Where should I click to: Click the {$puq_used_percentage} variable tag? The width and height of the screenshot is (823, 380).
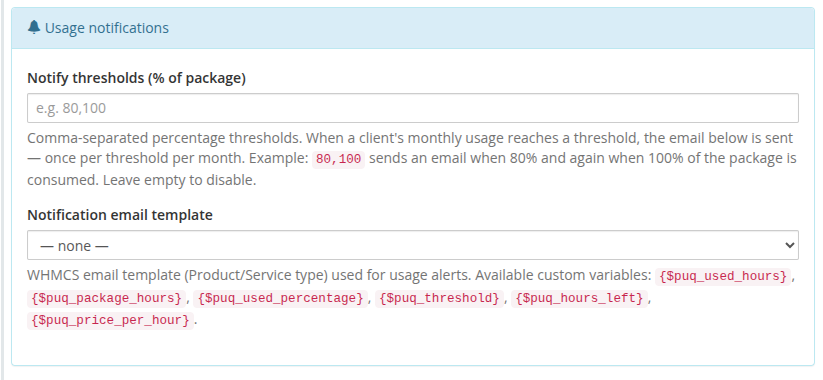pyautogui.click(x=280, y=298)
